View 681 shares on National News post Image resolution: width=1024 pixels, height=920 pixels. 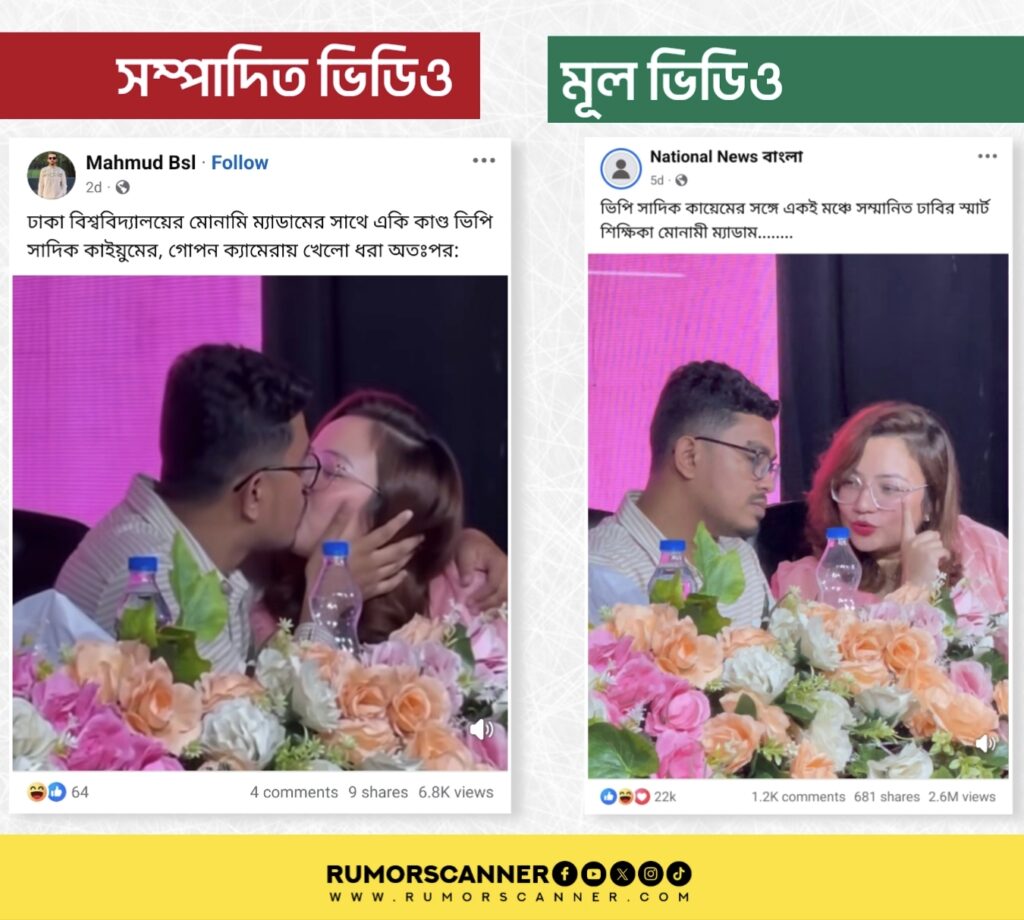(886, 797)
